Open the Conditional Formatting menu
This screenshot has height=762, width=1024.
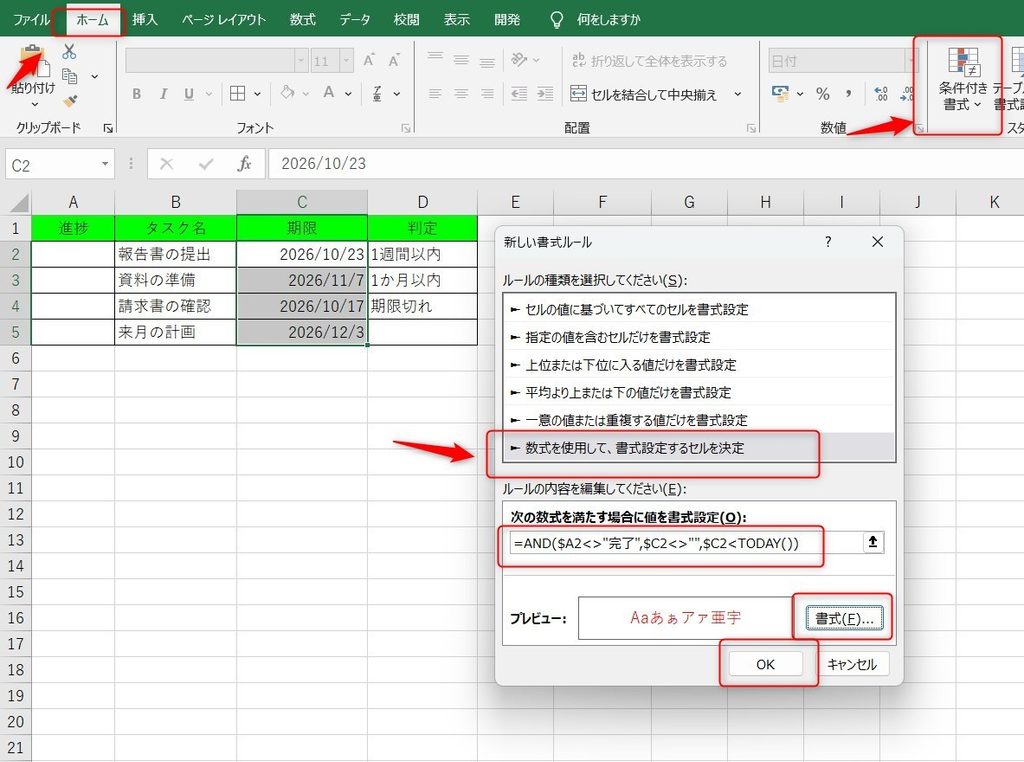click(963, 79)
